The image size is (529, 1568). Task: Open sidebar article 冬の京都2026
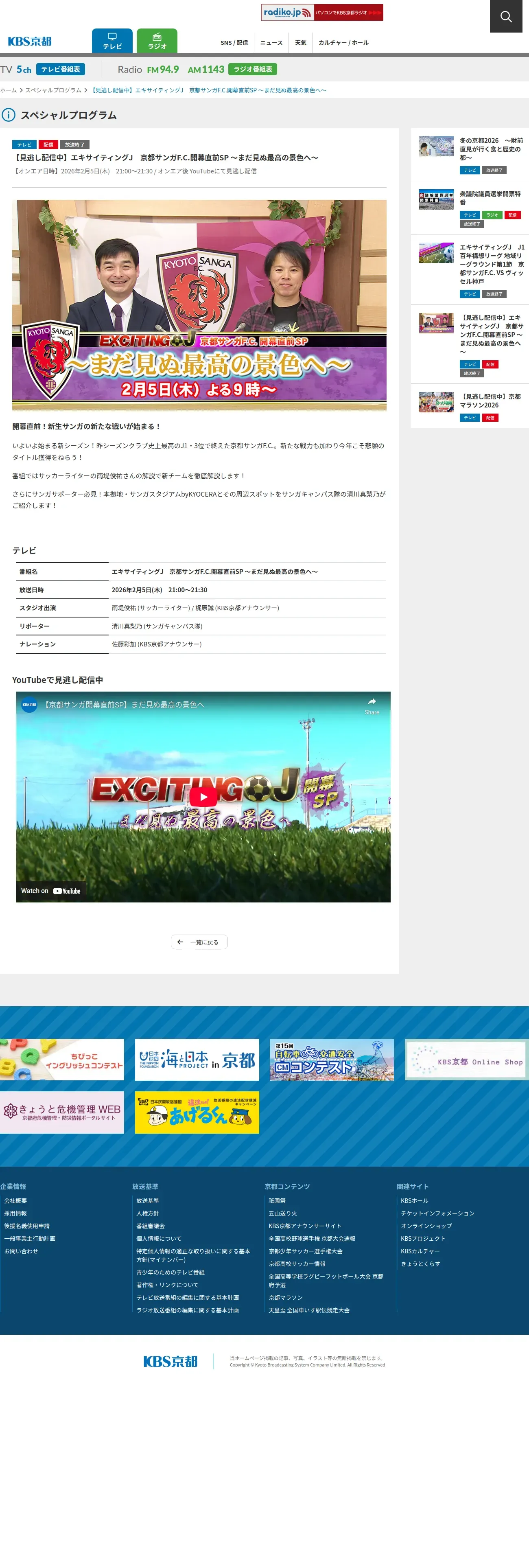491,149
